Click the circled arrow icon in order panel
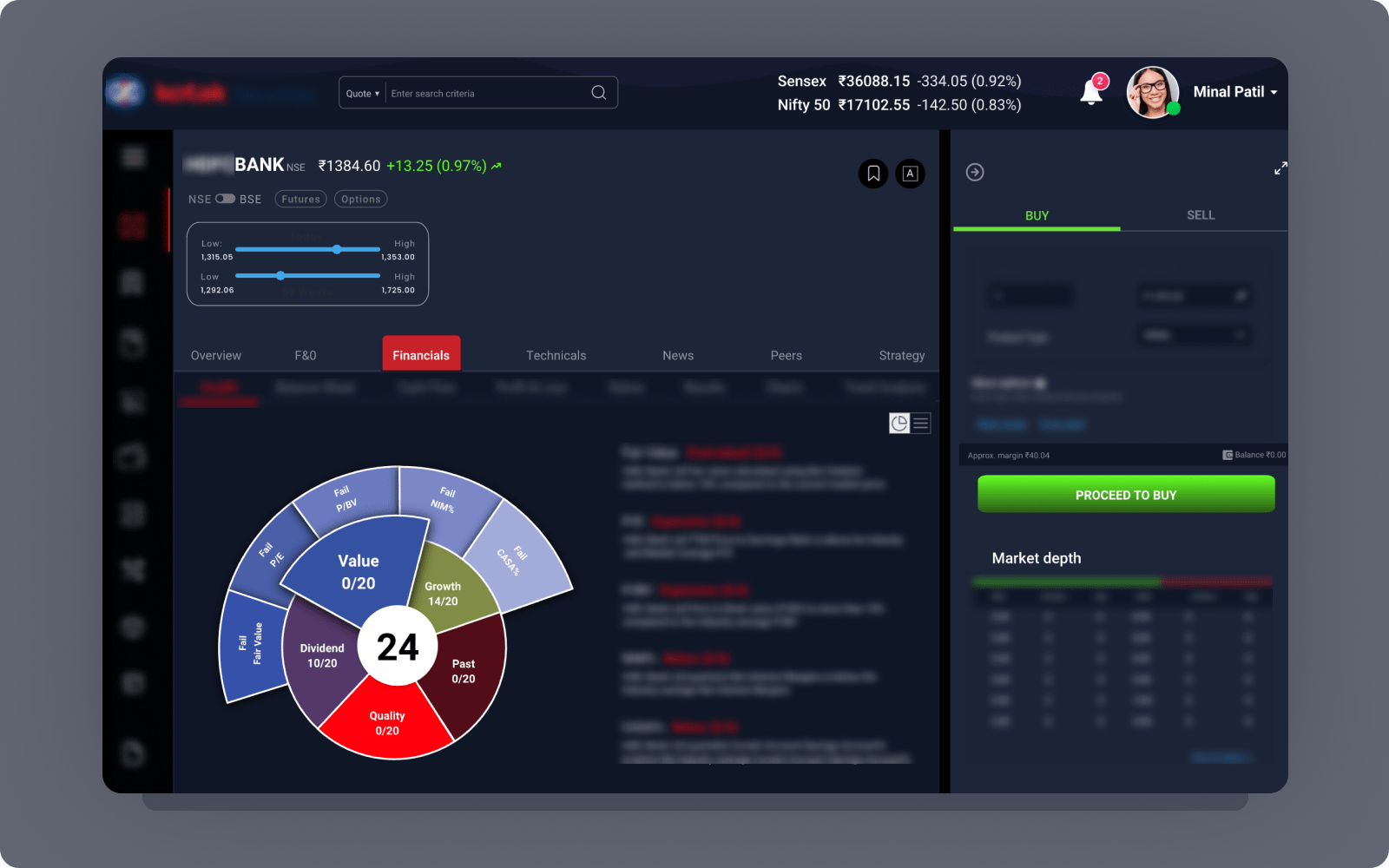 coord(975,172)
